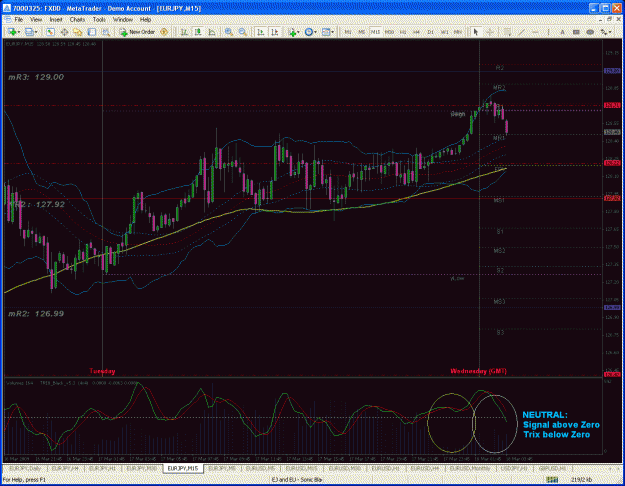This screenshot has height=486, width=625.
Task: Open the Strategy Tester icon
Action: [106, 32]
